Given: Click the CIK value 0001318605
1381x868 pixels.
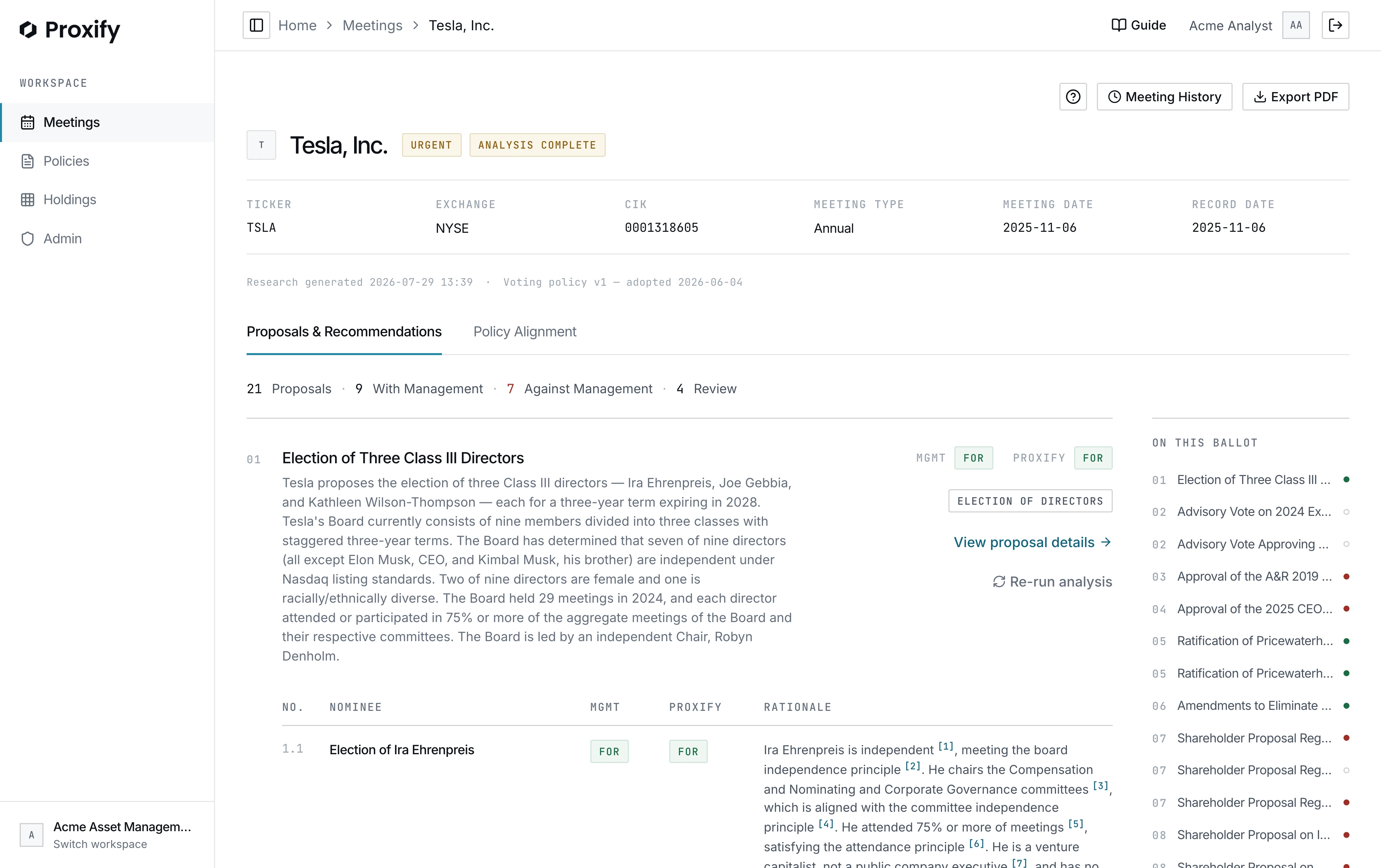Looking at the screenshot, I should pyautogui.click(x=661, y=228).
